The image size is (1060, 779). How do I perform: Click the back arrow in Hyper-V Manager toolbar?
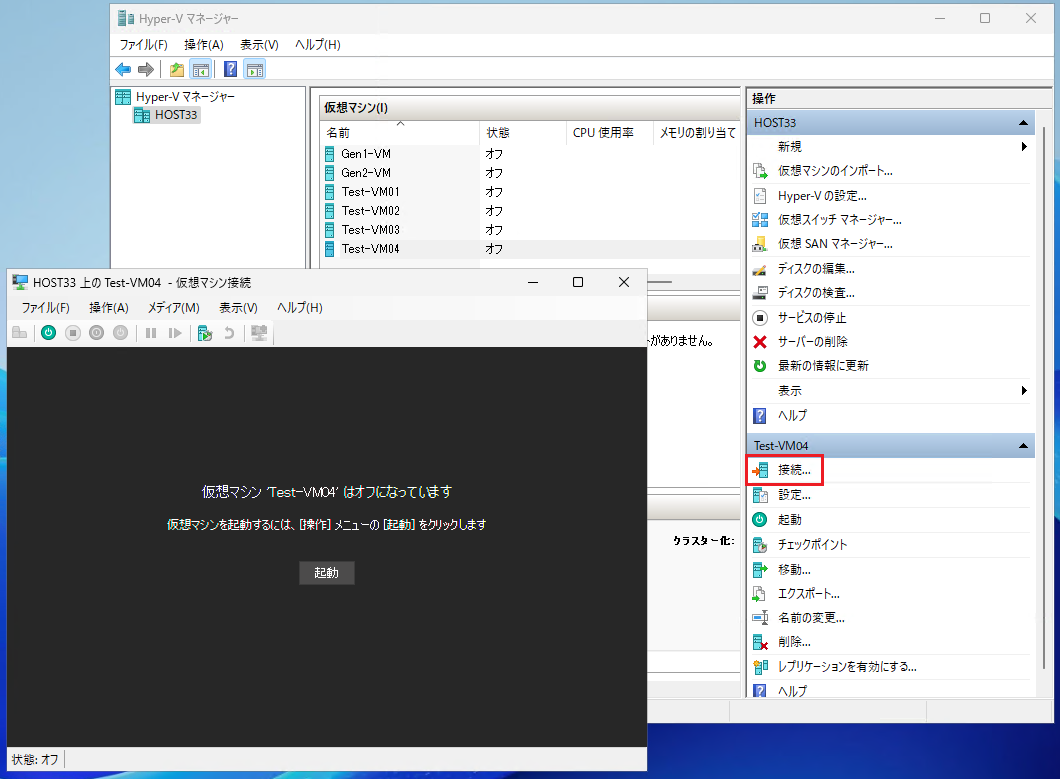(x=123, y=69)
